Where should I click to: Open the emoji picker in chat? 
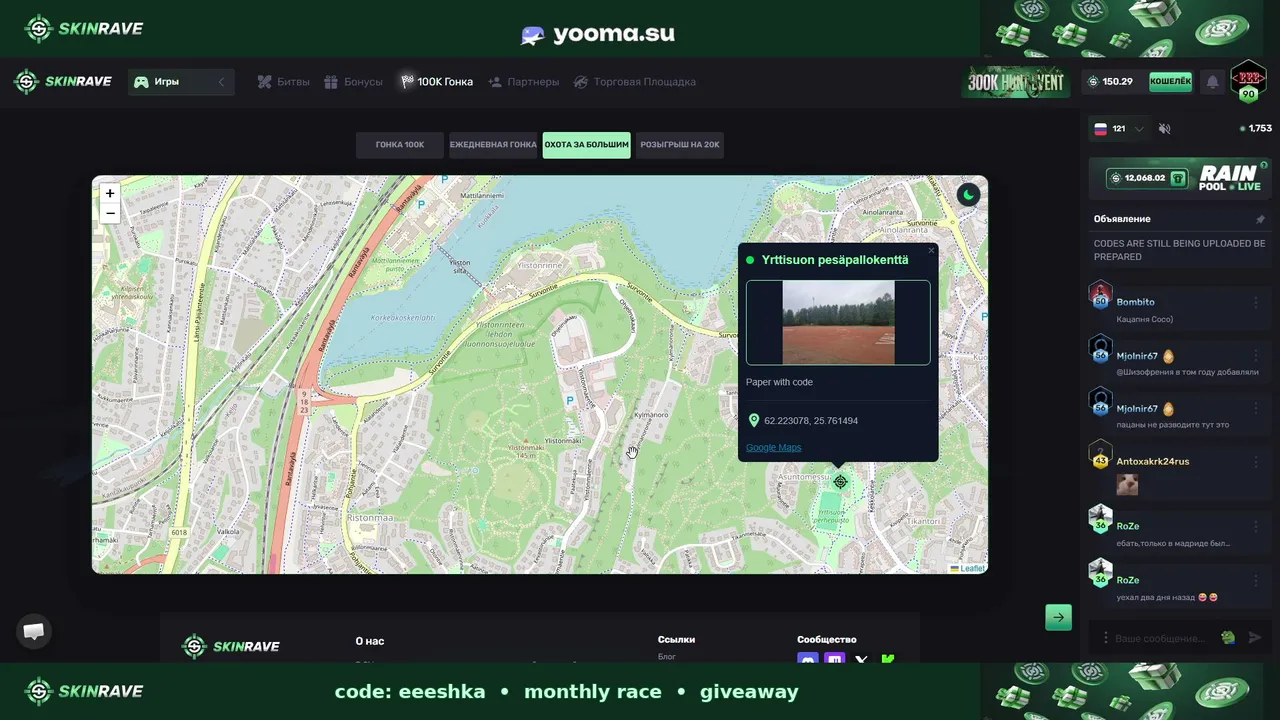1228,638
